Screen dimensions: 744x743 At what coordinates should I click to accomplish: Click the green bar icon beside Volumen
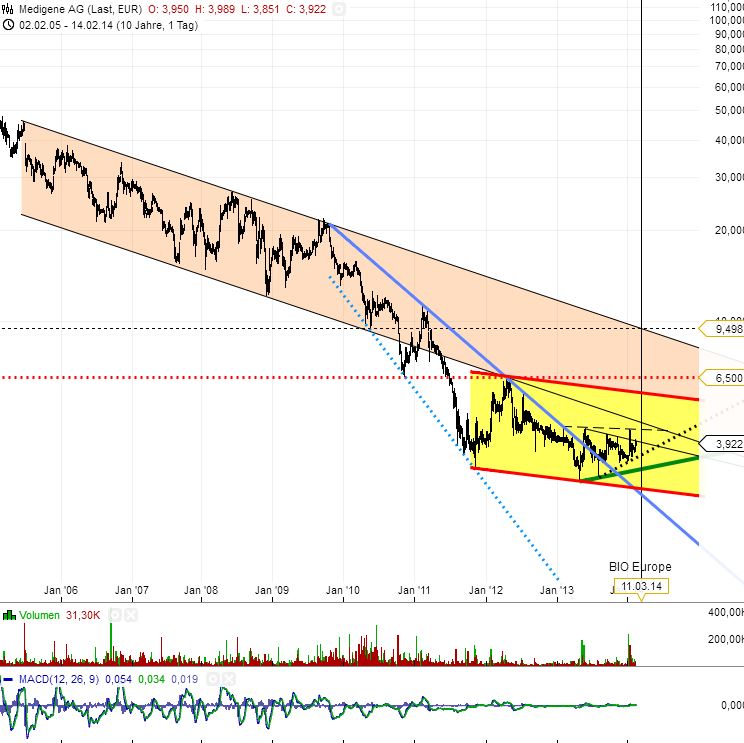click(9, 615)
